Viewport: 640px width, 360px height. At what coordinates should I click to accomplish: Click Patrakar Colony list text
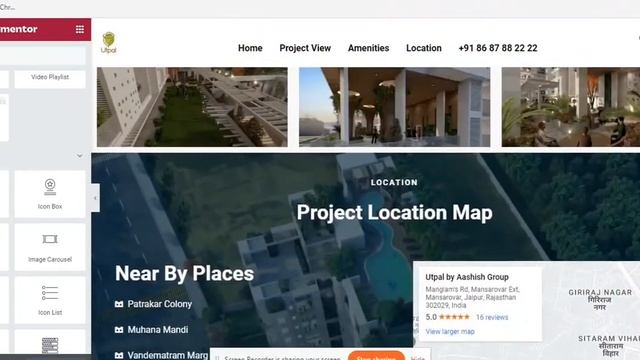tap(160, 304)
